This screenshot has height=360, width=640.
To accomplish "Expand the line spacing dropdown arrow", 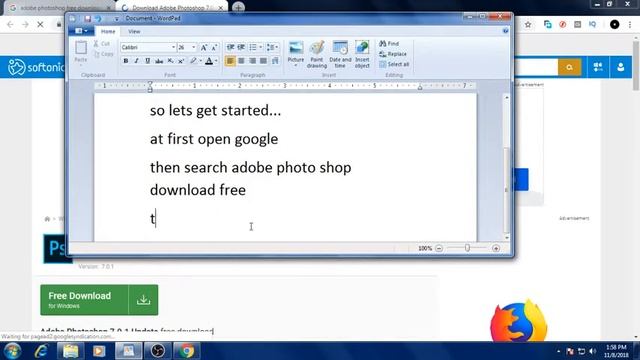I will (277, 47).
